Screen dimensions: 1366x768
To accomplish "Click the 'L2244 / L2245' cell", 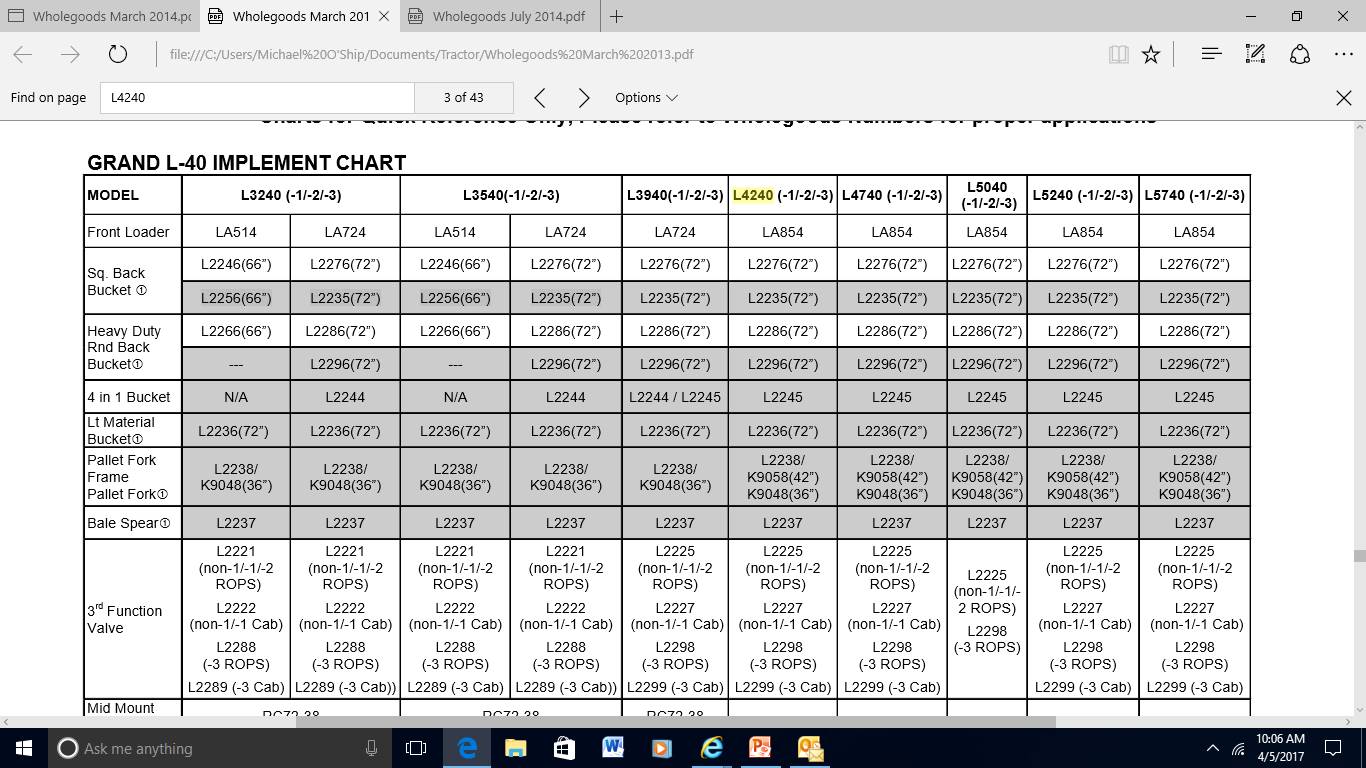I will point(675,397).
